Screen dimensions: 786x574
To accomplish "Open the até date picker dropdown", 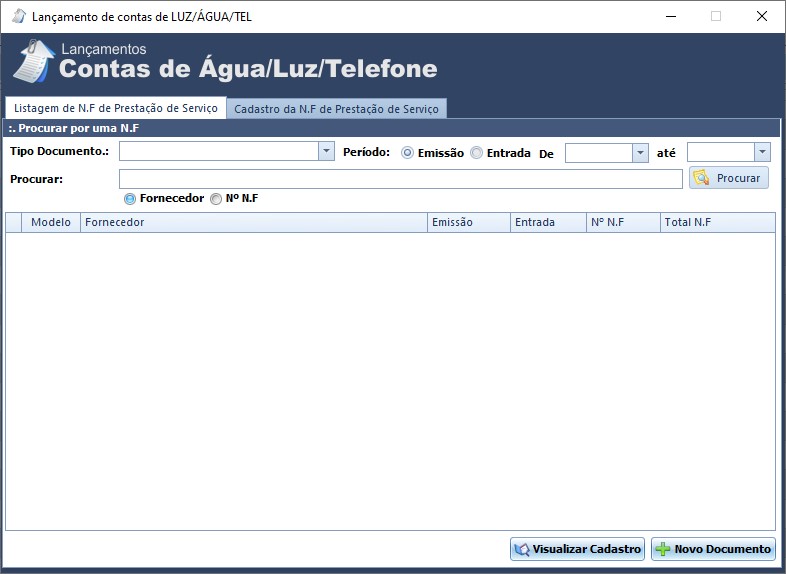I will [x=762, y=152].
